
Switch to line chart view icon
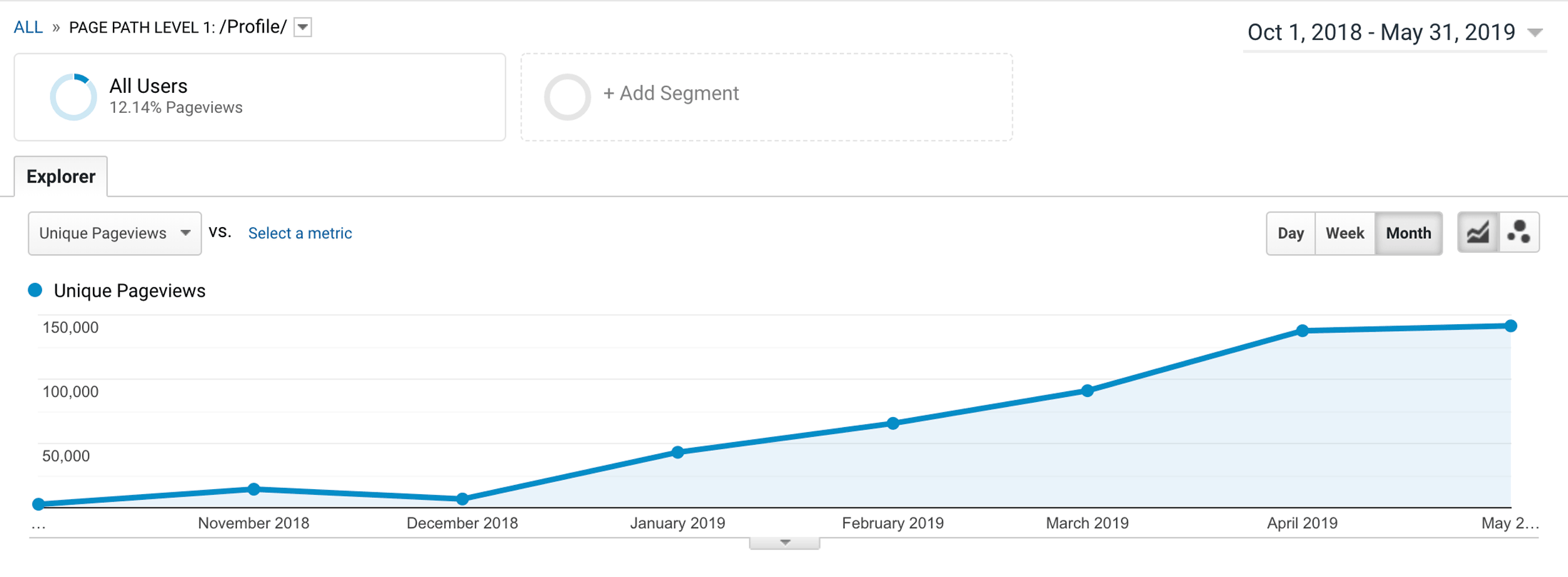click(1478, 233)
